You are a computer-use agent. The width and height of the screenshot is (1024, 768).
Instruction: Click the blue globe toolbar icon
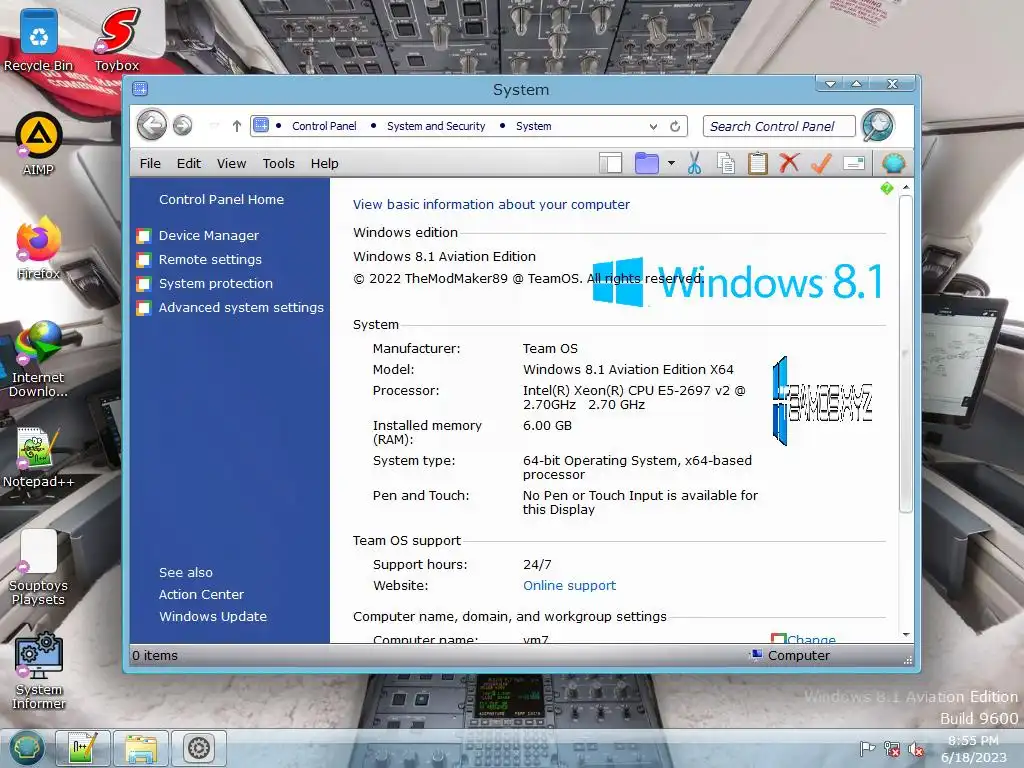[x=893, y=163]
